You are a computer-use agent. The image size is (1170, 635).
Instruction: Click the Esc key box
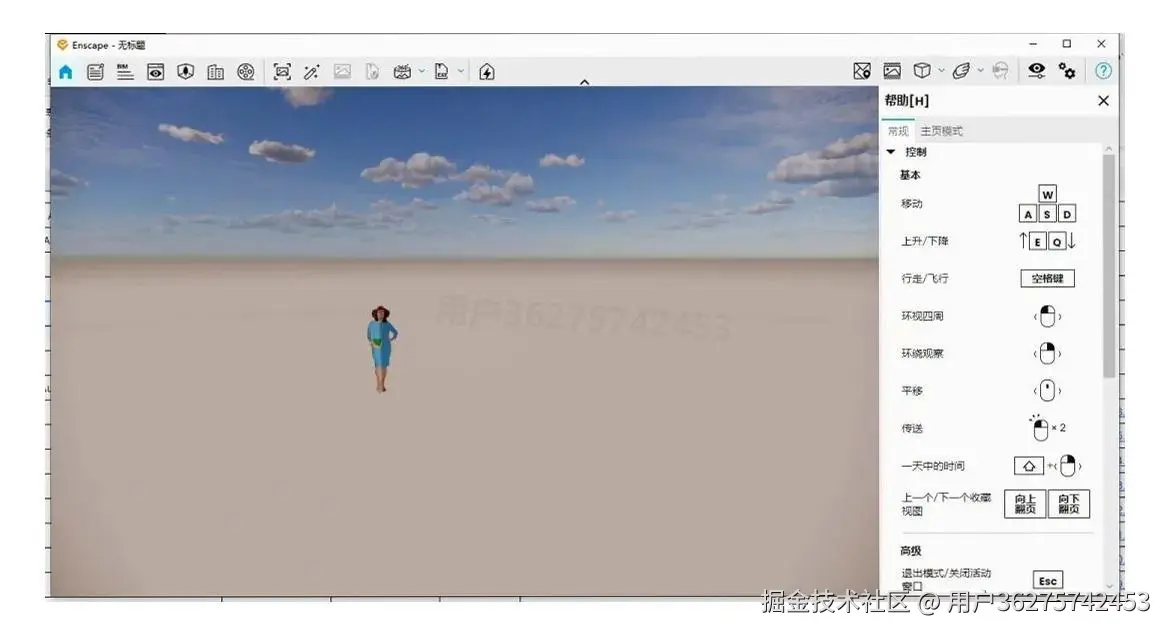pos(1048,581)
